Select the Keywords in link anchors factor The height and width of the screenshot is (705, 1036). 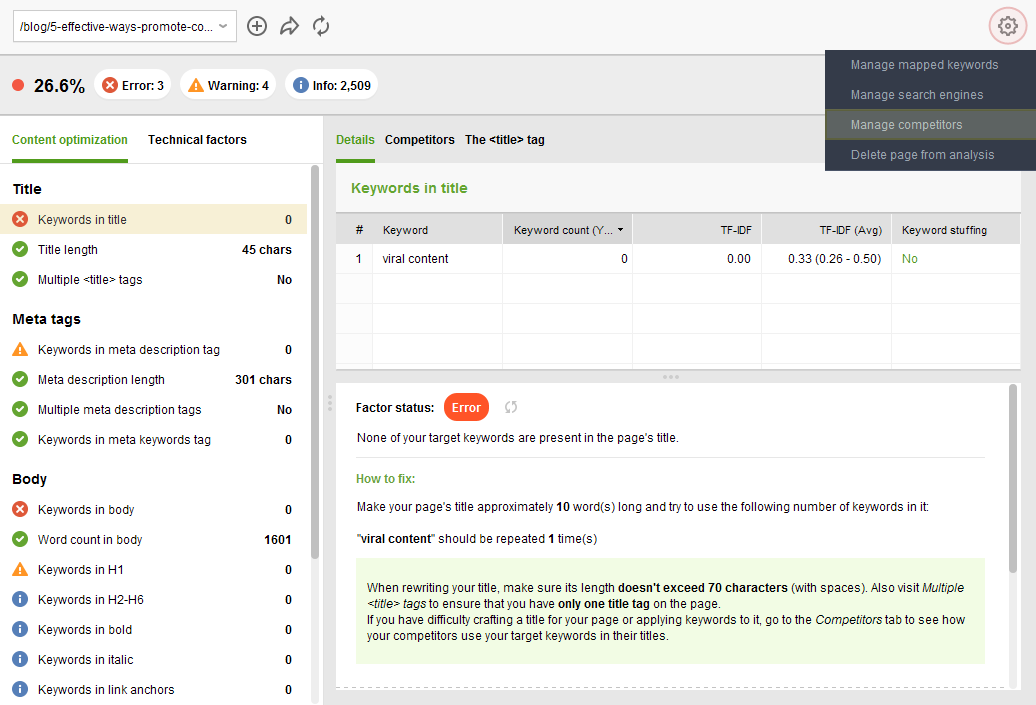pyautogui.click(x=153, y=689)
